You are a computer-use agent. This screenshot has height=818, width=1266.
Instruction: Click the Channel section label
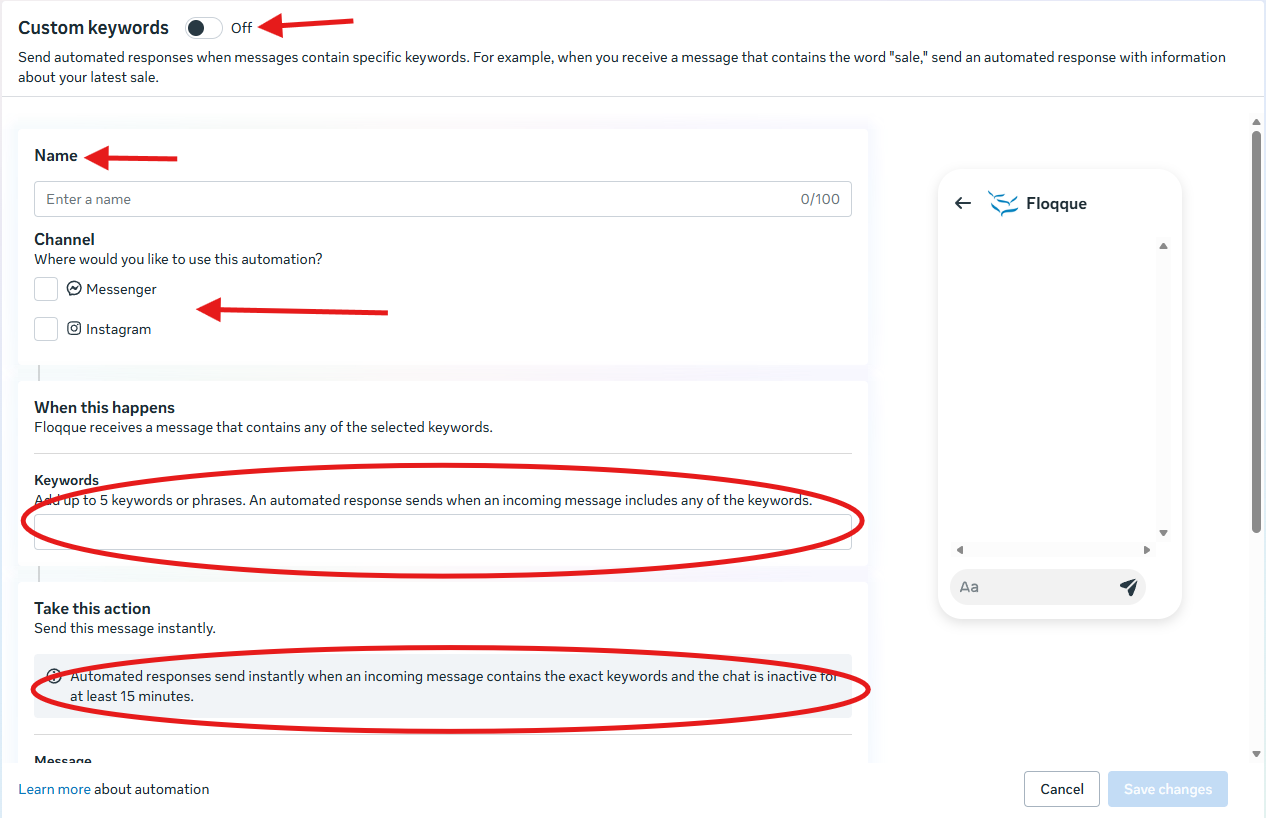(64, 239)
